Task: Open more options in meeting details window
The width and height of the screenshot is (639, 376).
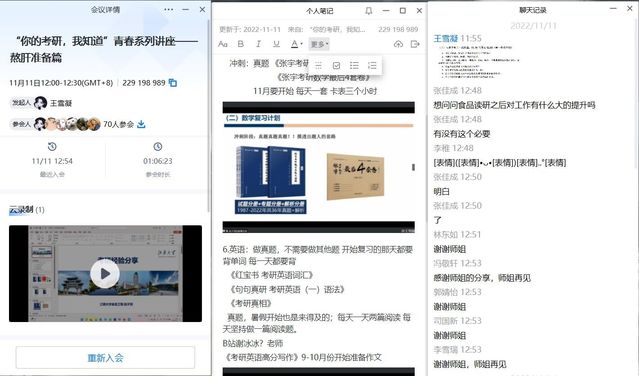Action: click(168, 9)
